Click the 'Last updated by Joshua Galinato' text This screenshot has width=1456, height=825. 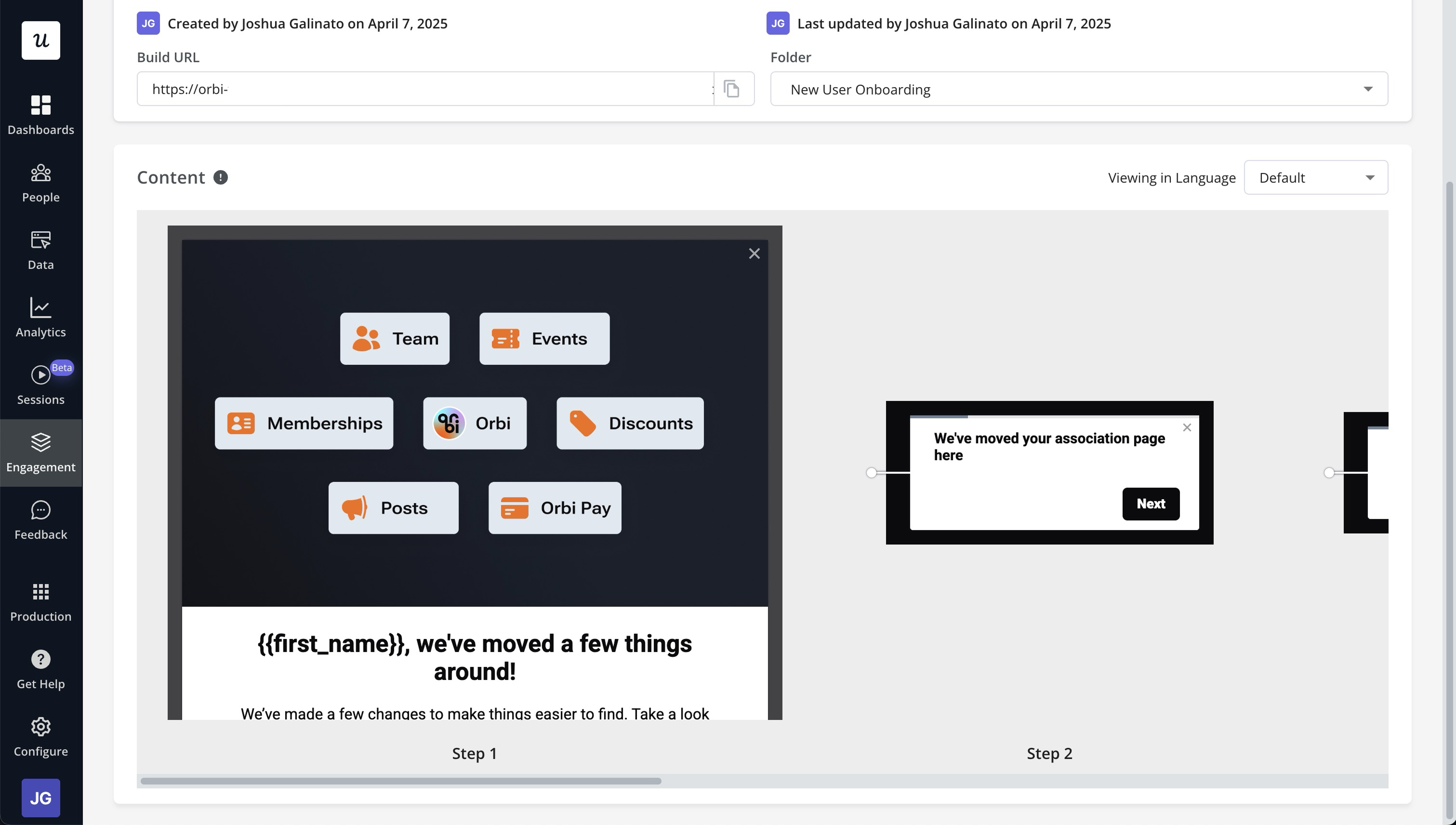(954, 23)
